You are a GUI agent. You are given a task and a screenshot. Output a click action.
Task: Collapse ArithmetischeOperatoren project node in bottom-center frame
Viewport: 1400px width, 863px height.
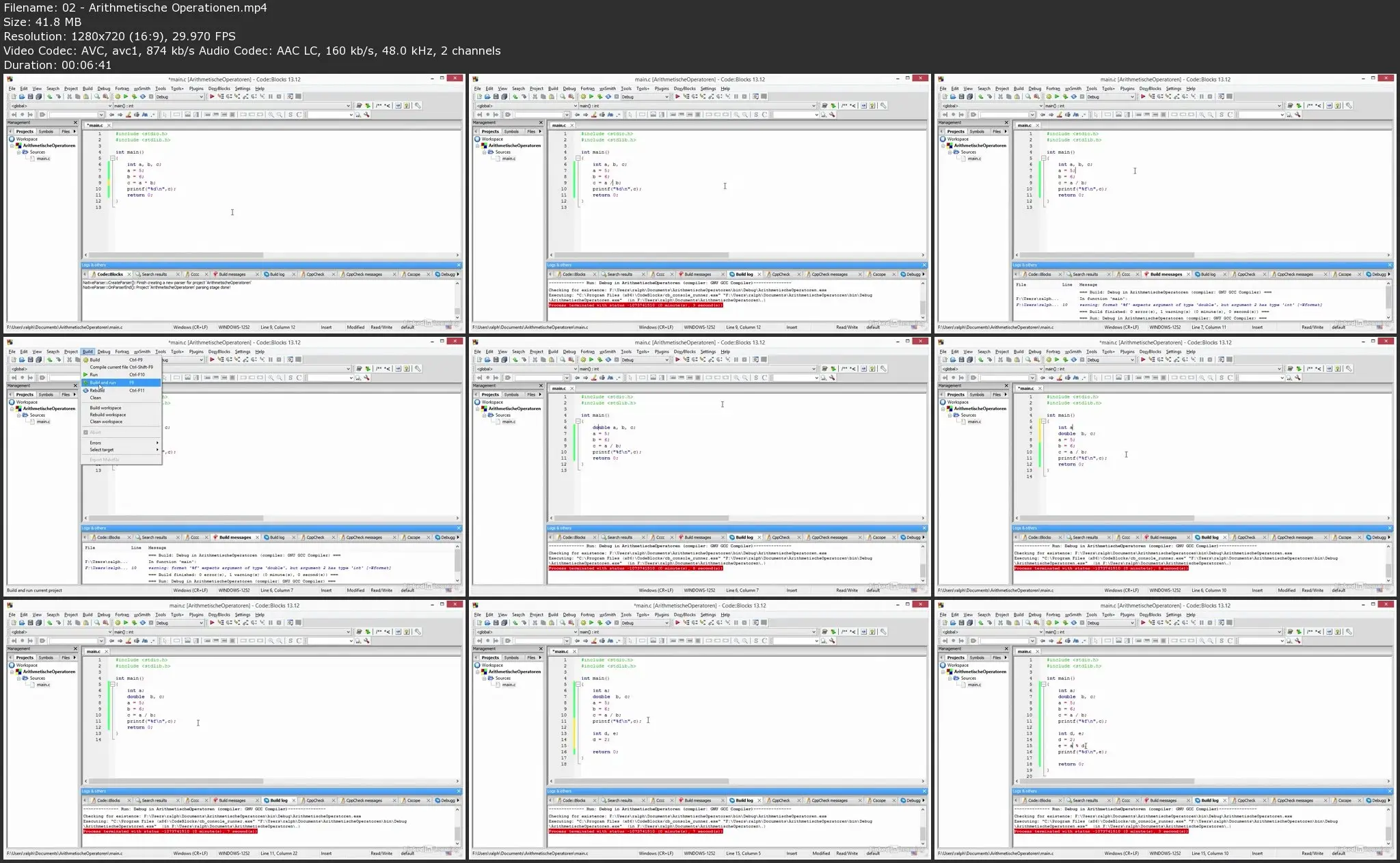[x=479, y=672]
